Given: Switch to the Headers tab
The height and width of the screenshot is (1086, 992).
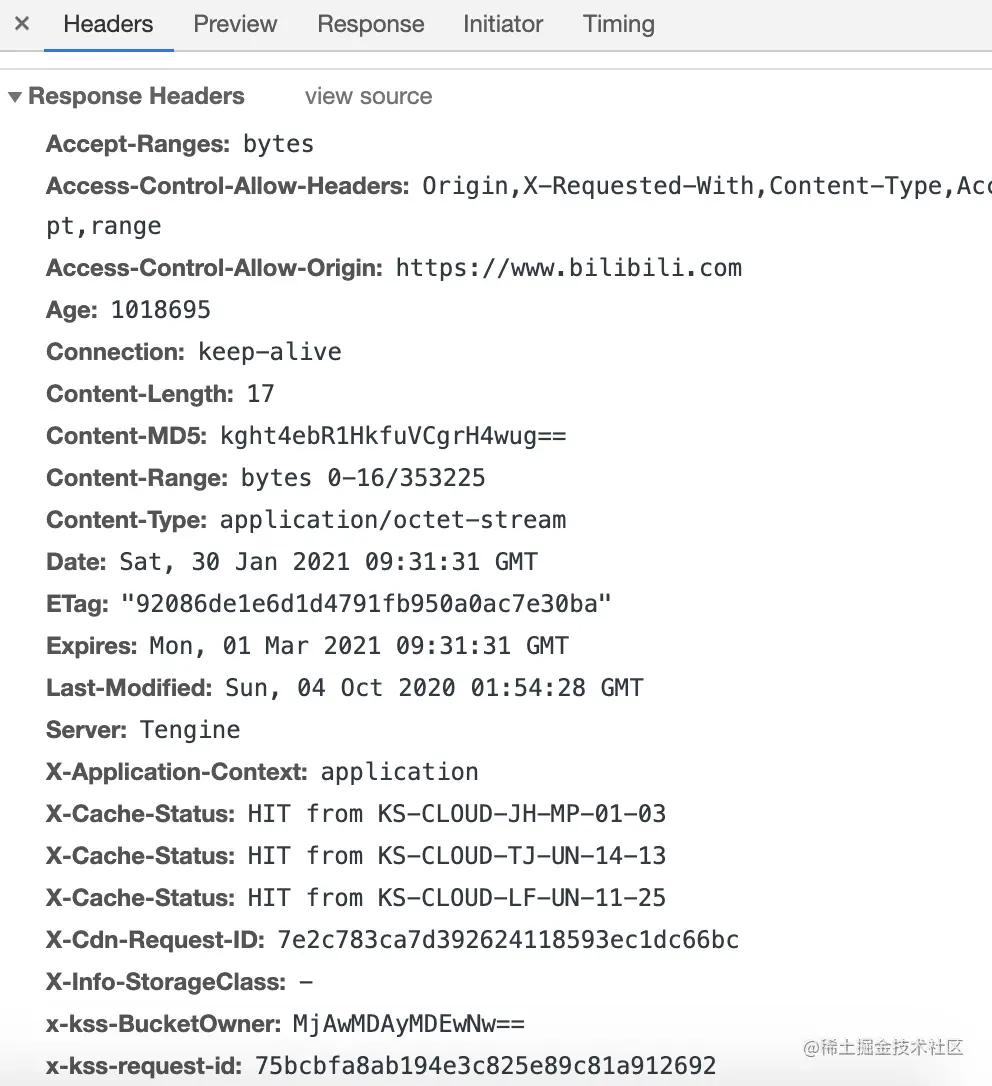Looking at the screenshot, I should click(x=108, y=24).
